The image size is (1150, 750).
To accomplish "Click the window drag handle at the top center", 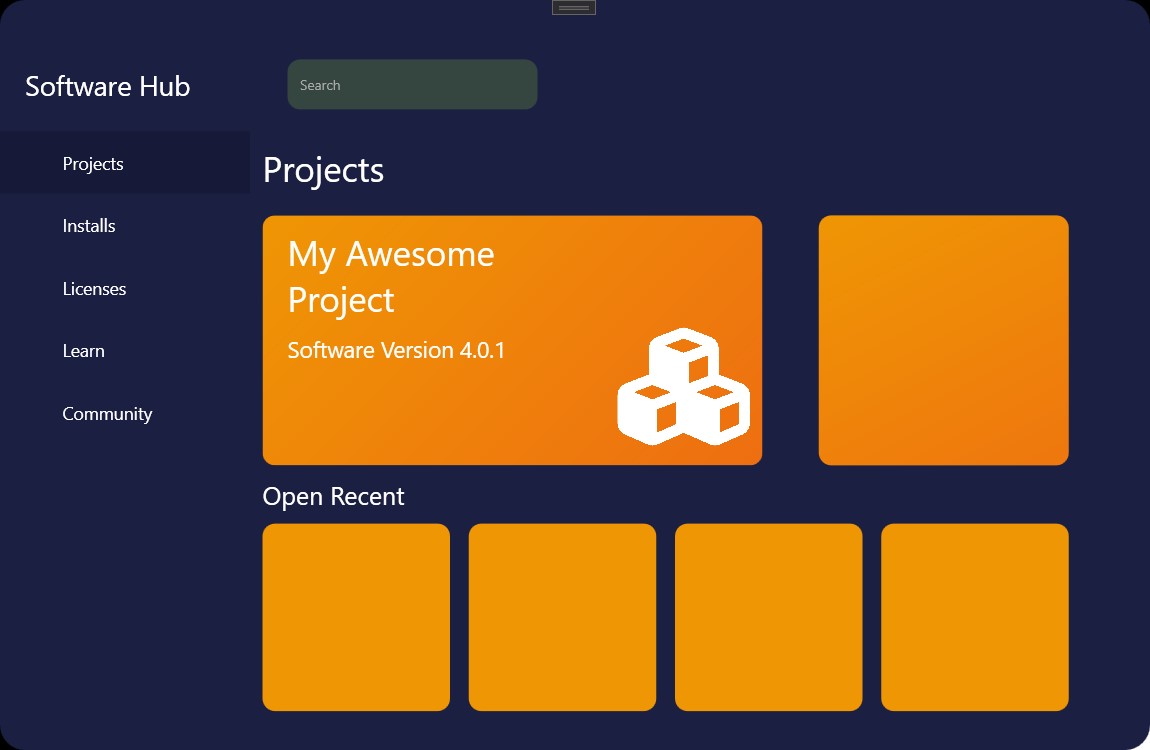I will (573, 6).
